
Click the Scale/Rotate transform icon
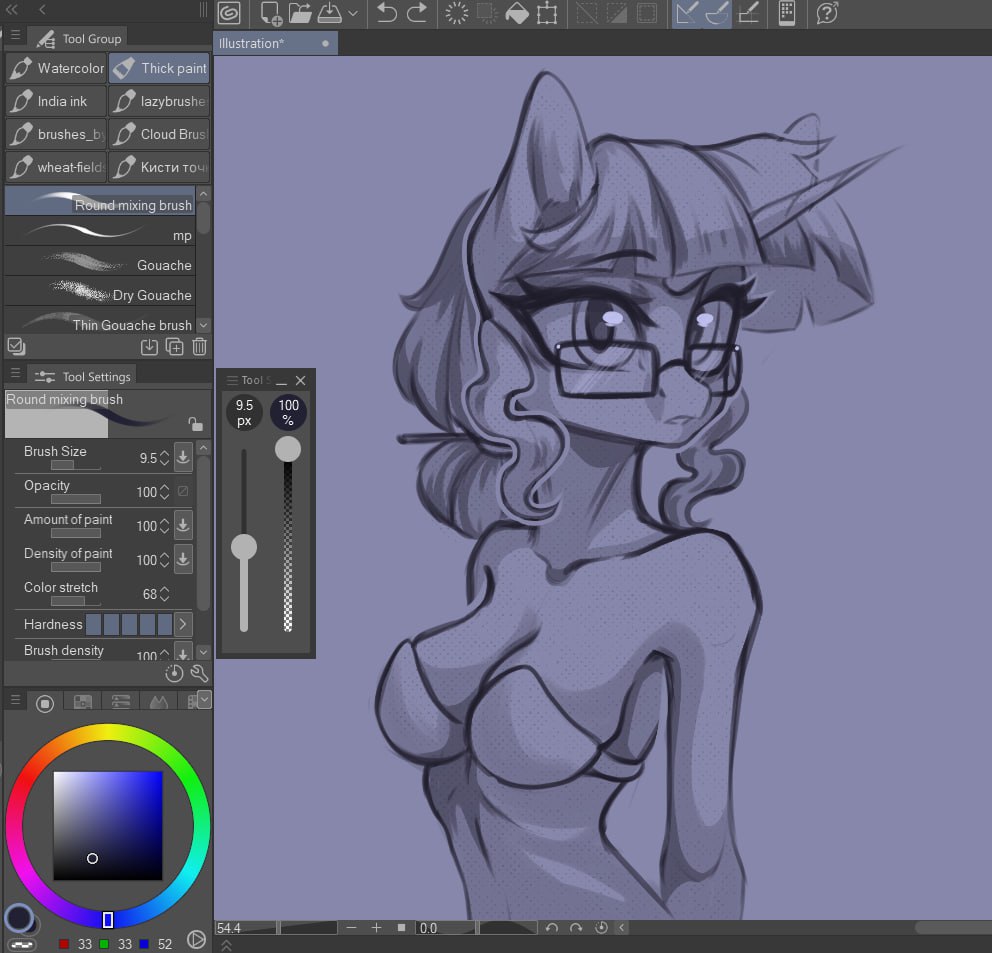(547, 13)
